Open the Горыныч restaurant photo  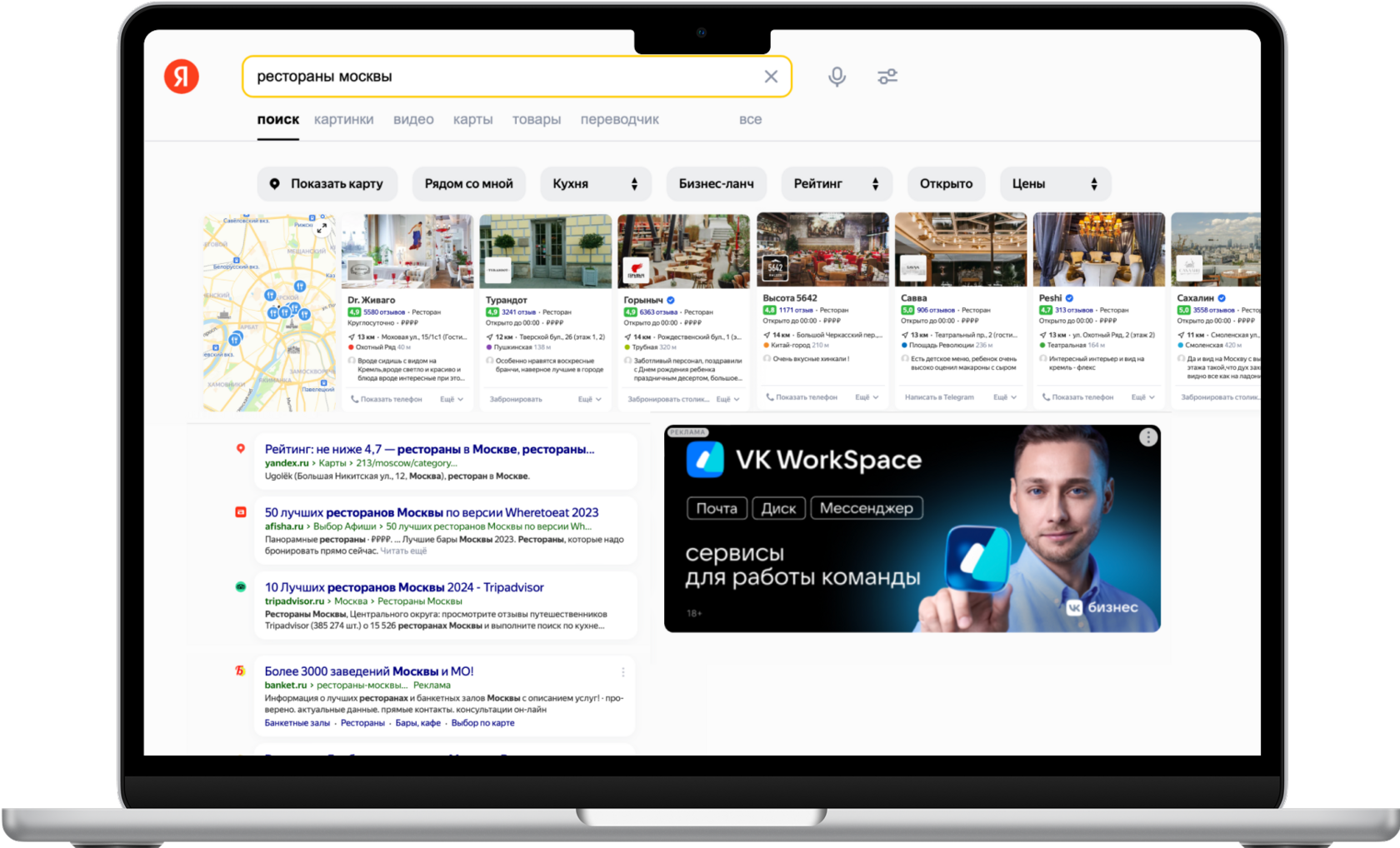click(x=684, y=251)
